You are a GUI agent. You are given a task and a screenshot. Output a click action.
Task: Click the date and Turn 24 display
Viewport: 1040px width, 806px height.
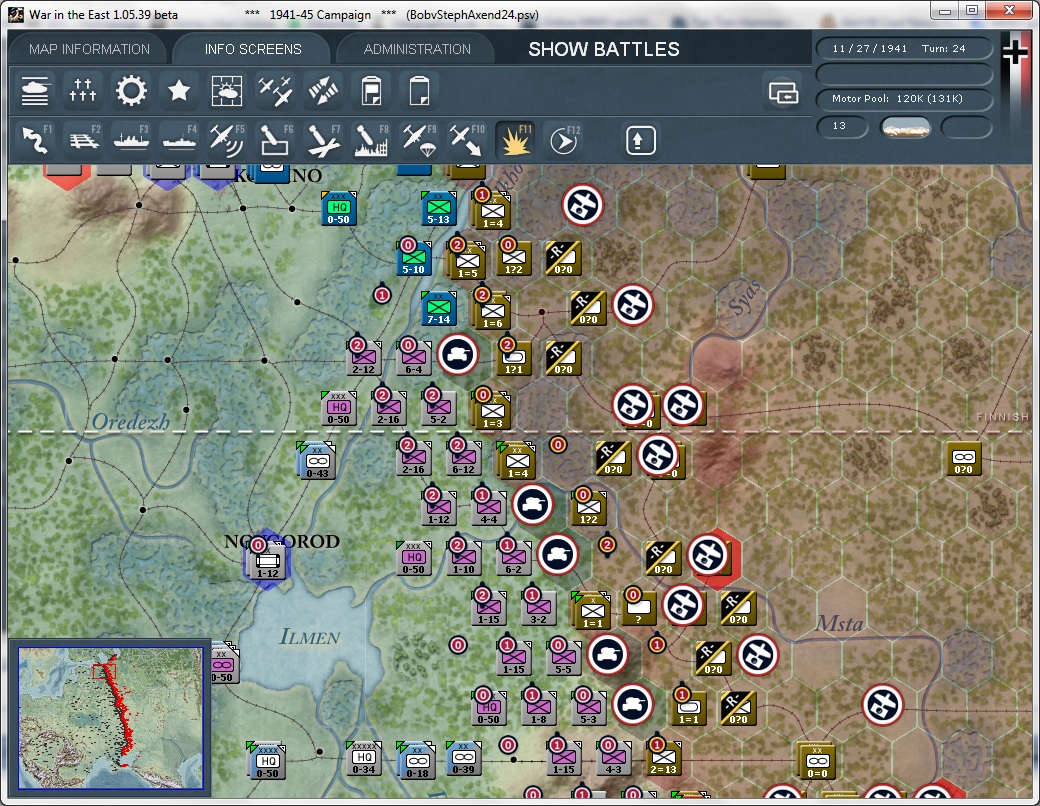[903, 48]
